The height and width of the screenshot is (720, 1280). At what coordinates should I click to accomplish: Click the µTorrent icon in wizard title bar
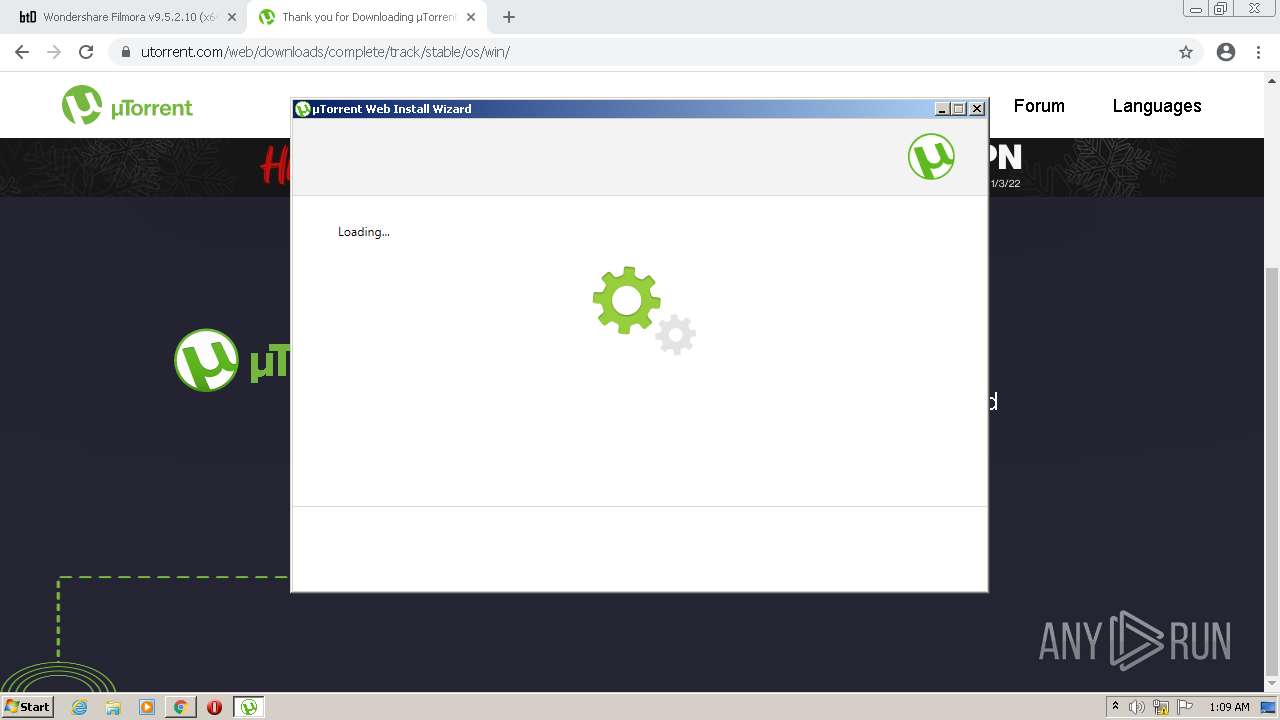click(x=302, y=109)
